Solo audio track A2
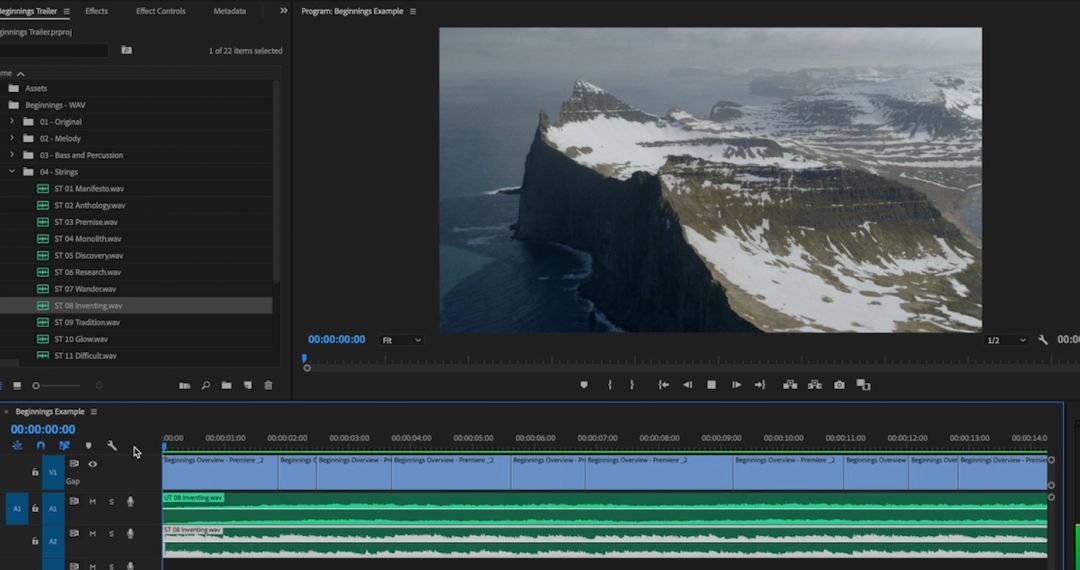The width and height of the screenshot is (1080, 570). point(111,534)
